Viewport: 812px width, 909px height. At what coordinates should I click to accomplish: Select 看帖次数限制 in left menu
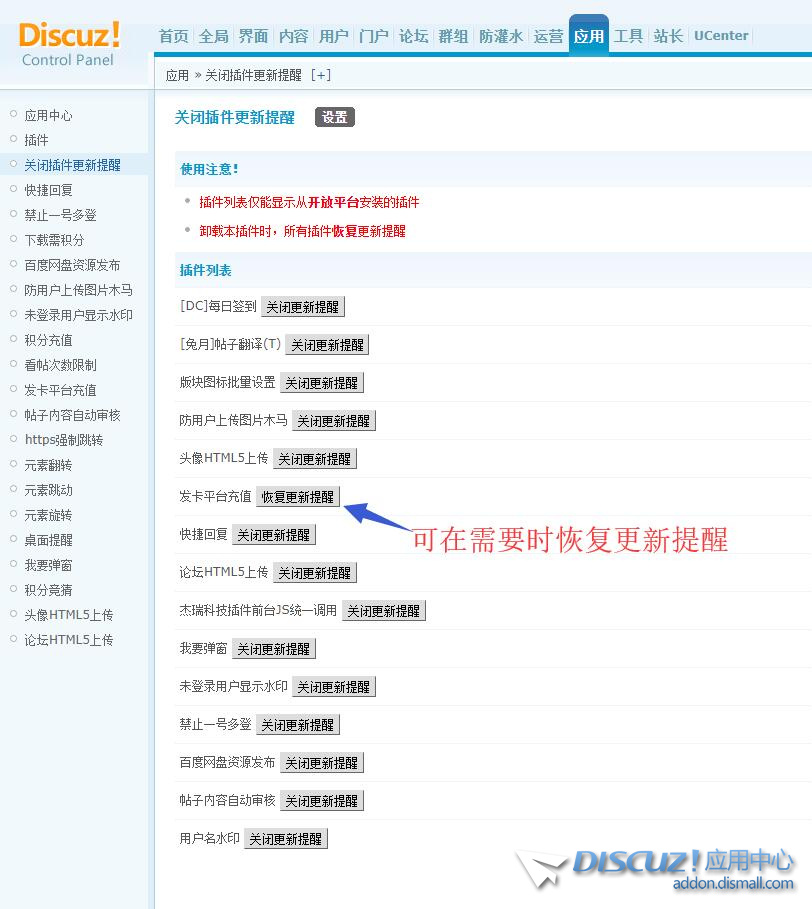[x=60, y=365]
